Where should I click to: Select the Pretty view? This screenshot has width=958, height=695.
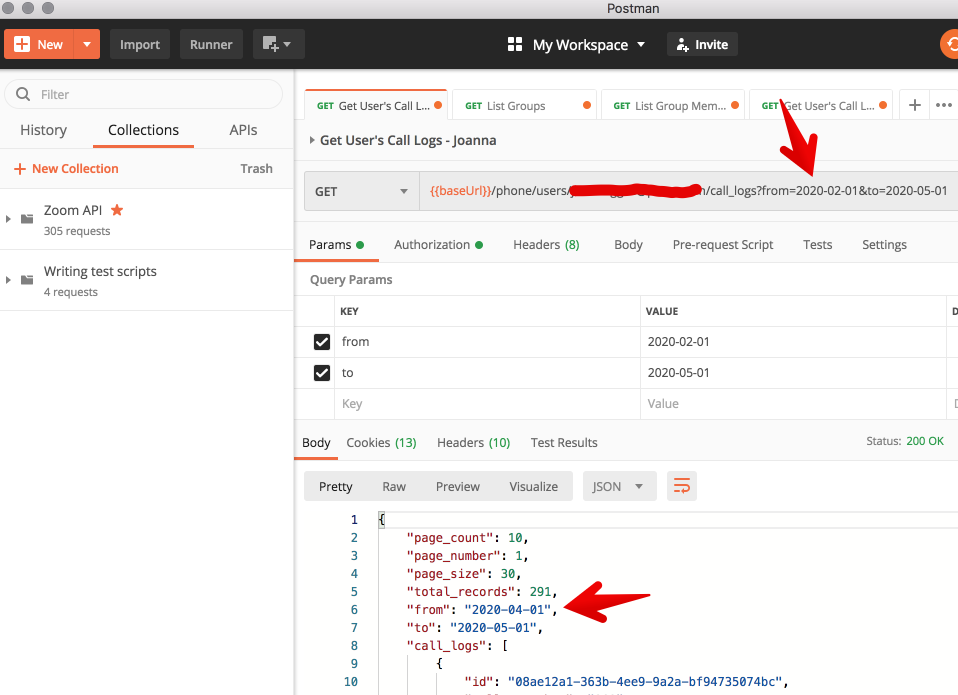(335, 487)
